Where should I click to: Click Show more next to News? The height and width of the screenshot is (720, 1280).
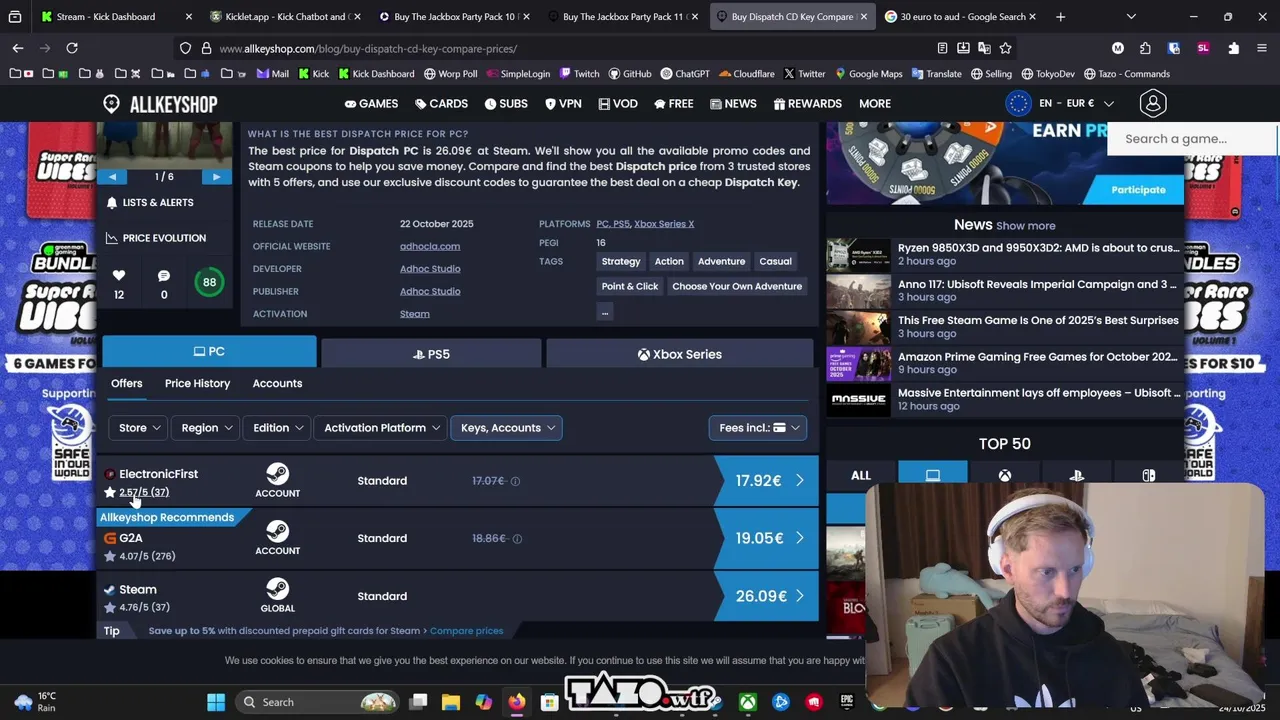pyautogui.click(x=1025, y=226)
